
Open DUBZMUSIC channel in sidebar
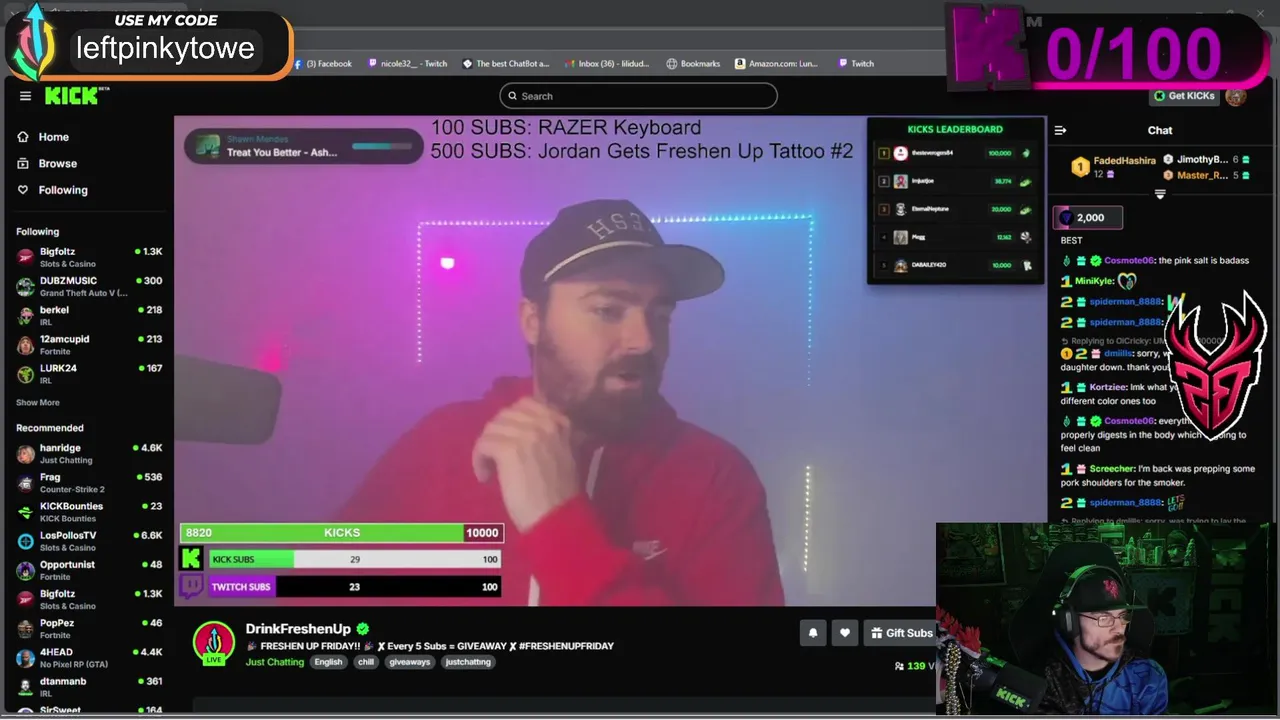pos(88,286)
